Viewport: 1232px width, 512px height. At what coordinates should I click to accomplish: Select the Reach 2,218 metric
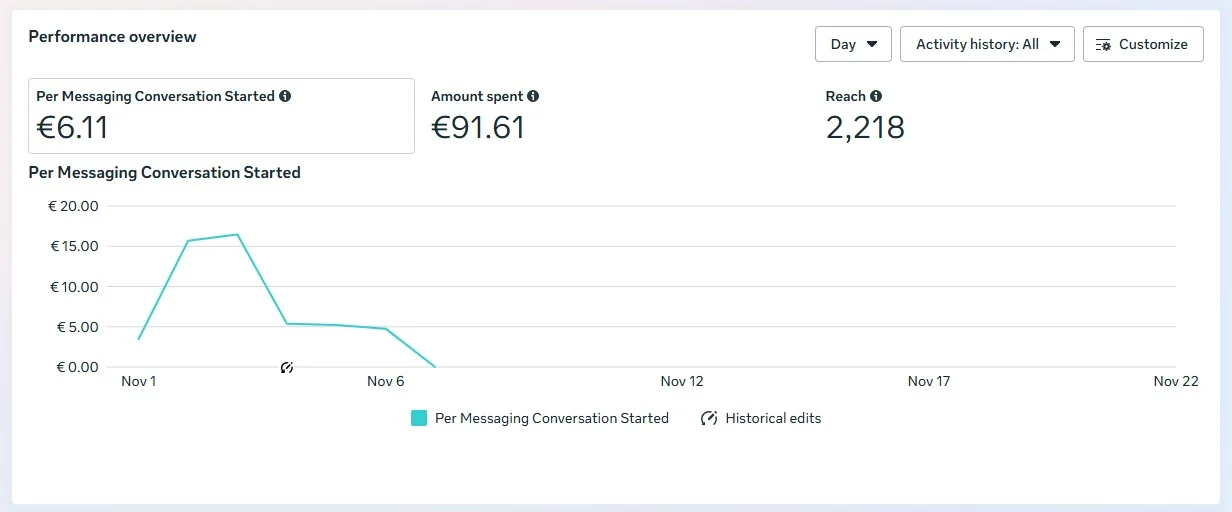point(865,127)
